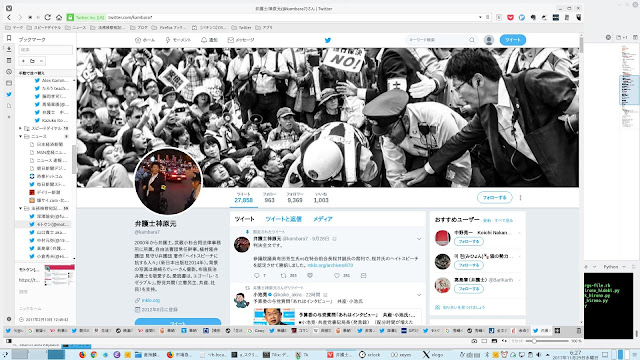Click the bookmark search field in panel
This screenshot has width=640, height=360.
tap(45, 49)
